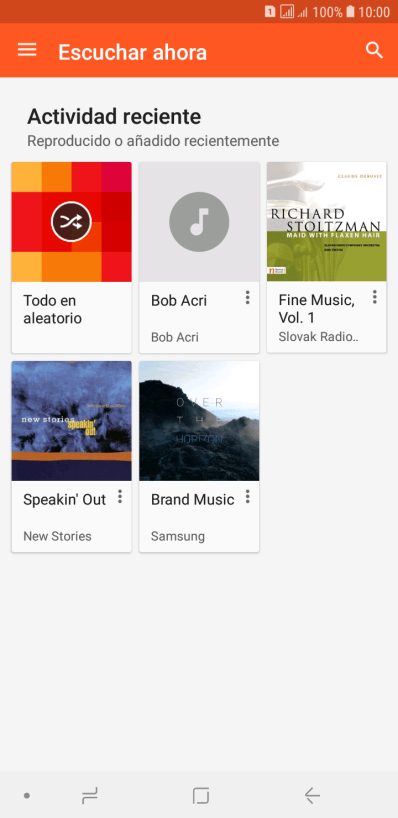
Task: Tap the recent apps navigation button
Action: [x=90, y=796]
